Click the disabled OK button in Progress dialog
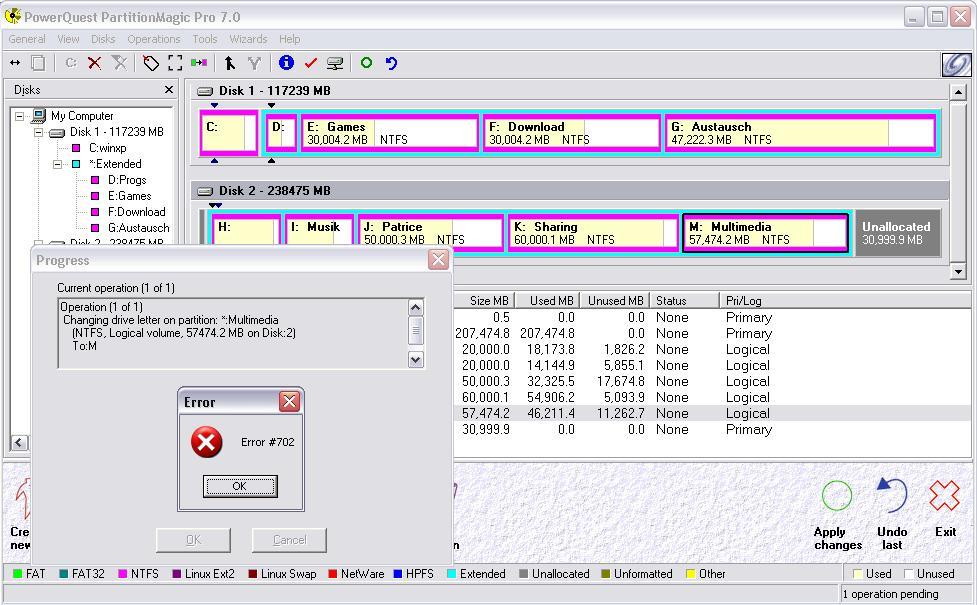 (x=193, y=540)
